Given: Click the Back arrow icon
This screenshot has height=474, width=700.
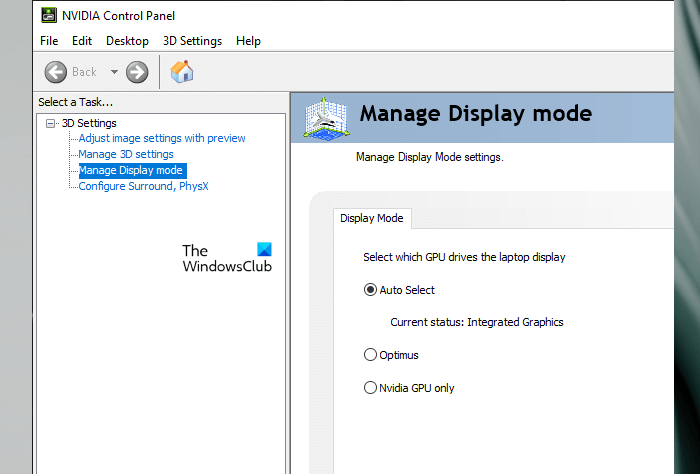Looking at the screenshot, I should coord(56,72).
